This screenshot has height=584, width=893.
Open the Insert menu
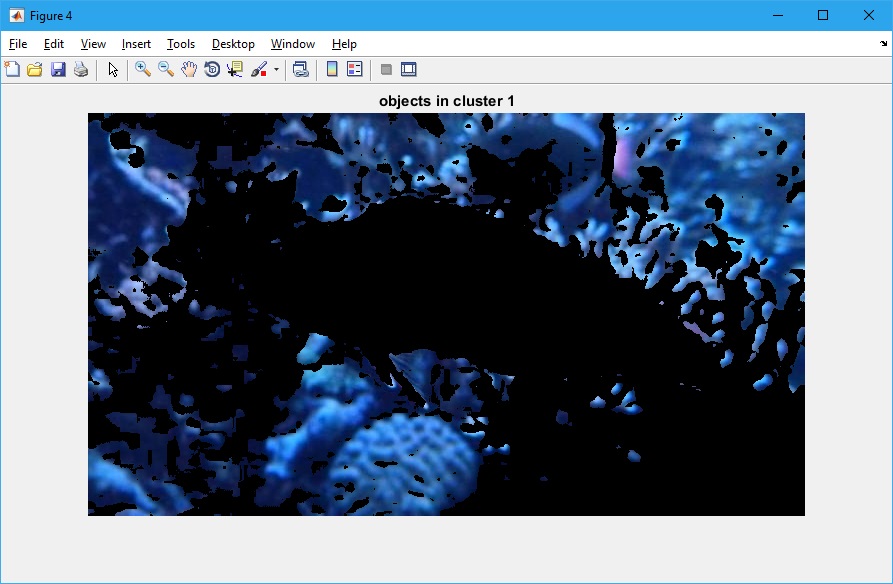(136, 44)
